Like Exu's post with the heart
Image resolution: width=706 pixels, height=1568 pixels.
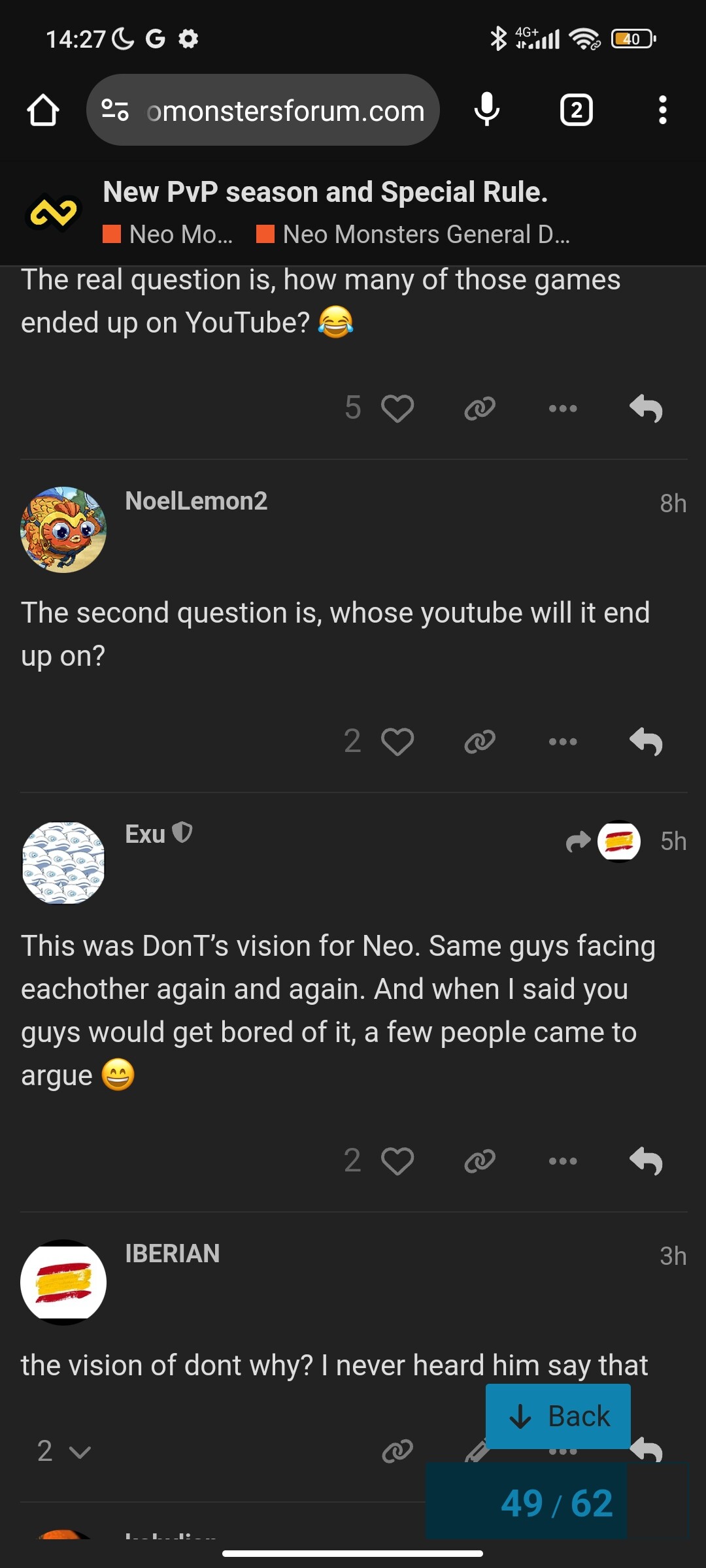pyautogui.click(x=397, y=1161)
